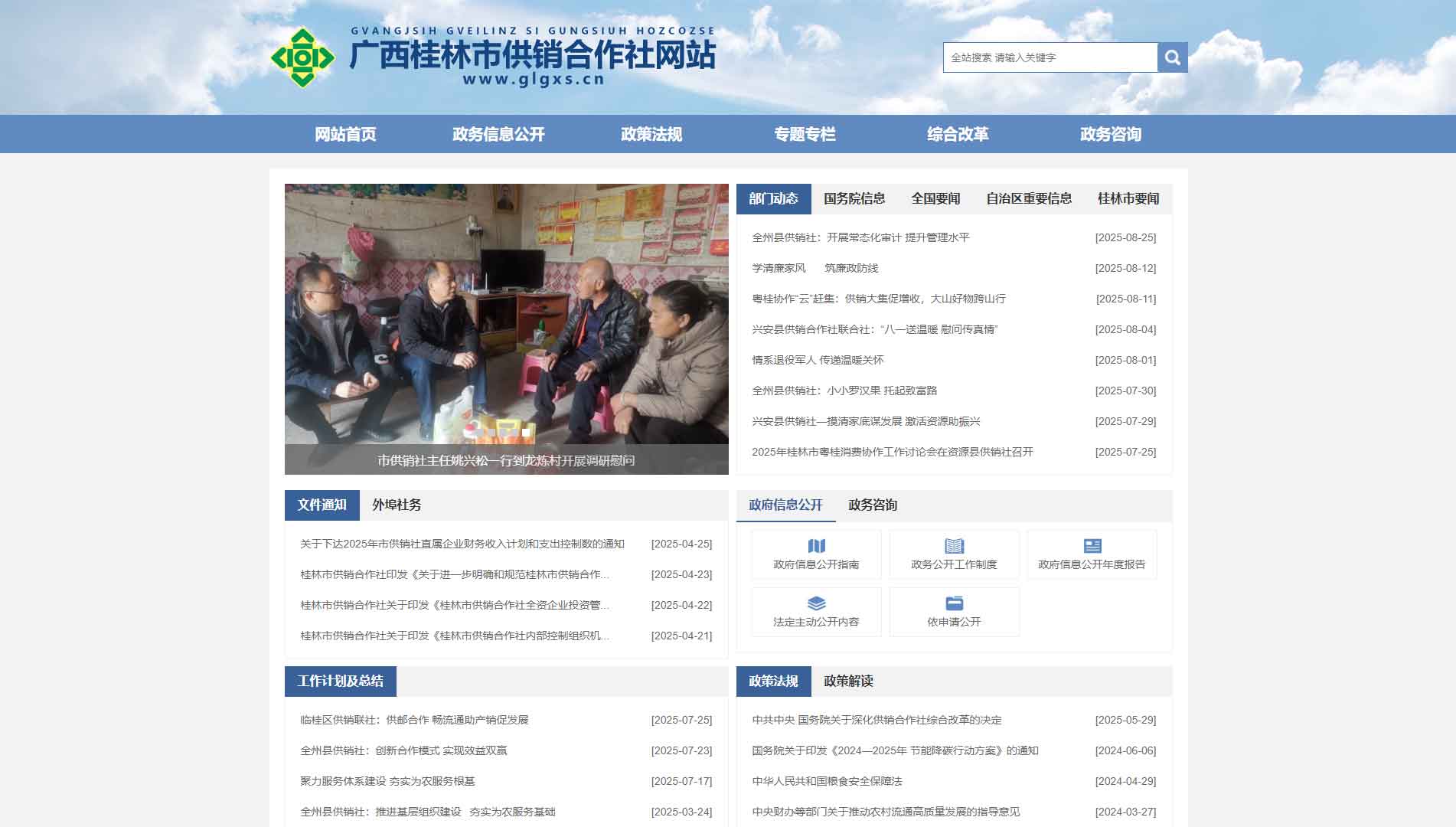This screenshot has height=827, width=1456.
Task: Focus the 全站搜索 keyword input field
Action: (1050, 57)
